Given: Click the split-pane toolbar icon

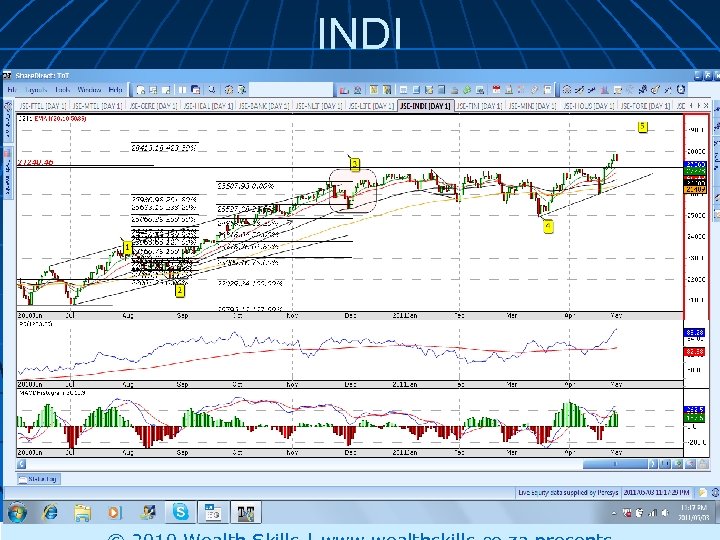Looking at the screenshot, I should click(x=182, y=90).
